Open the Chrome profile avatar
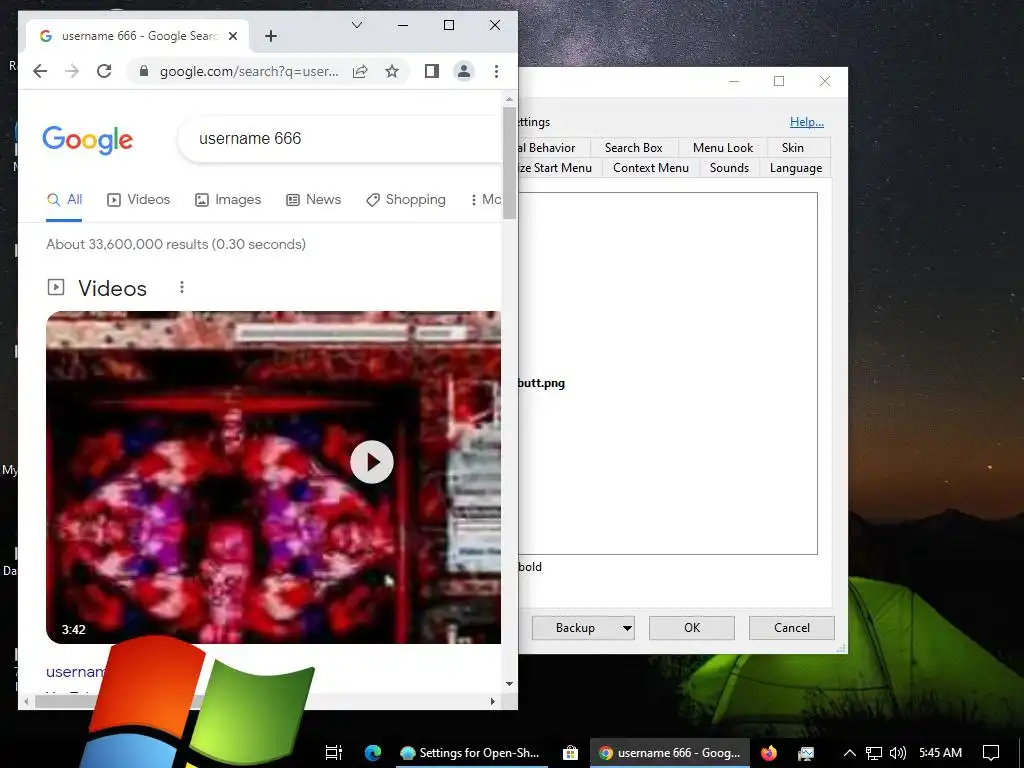Screen dimensions: 1024x768 tap(464, 71)
